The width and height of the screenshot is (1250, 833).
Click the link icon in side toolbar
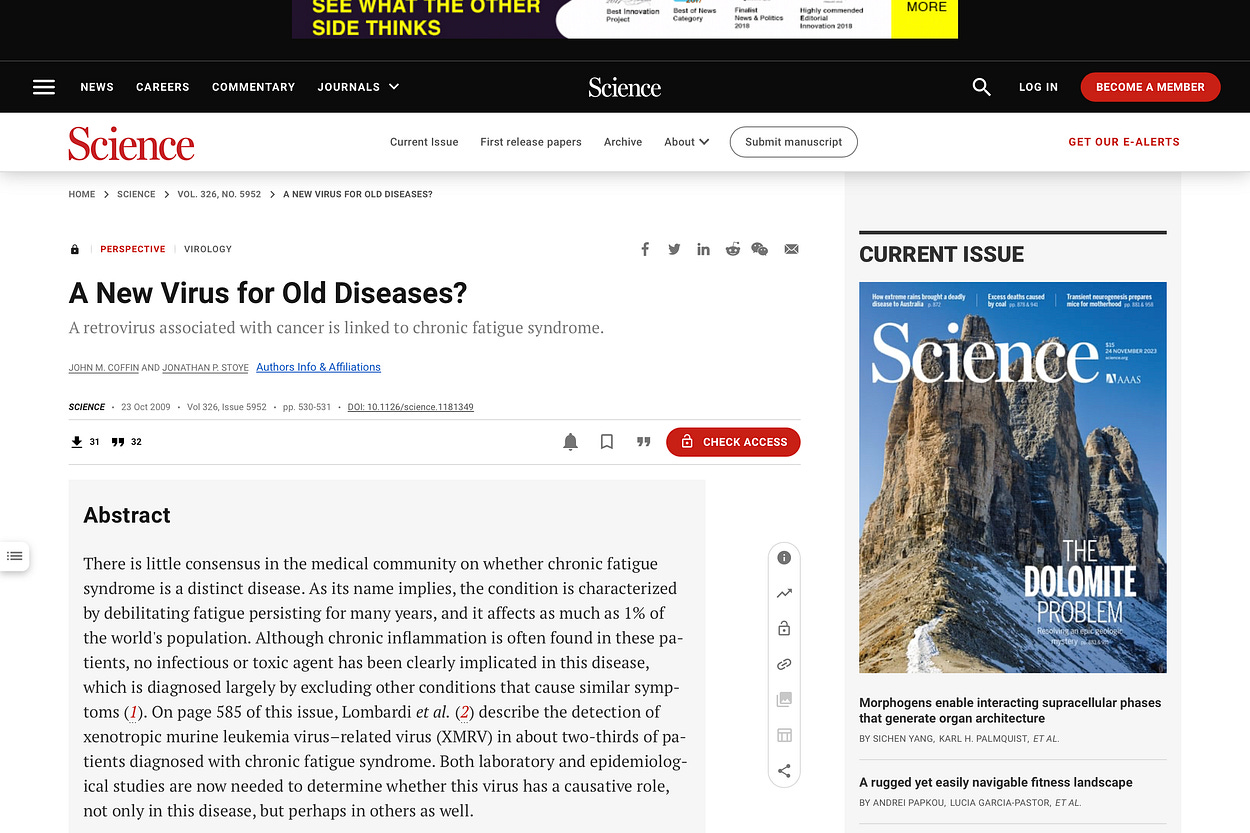(784, 664)
